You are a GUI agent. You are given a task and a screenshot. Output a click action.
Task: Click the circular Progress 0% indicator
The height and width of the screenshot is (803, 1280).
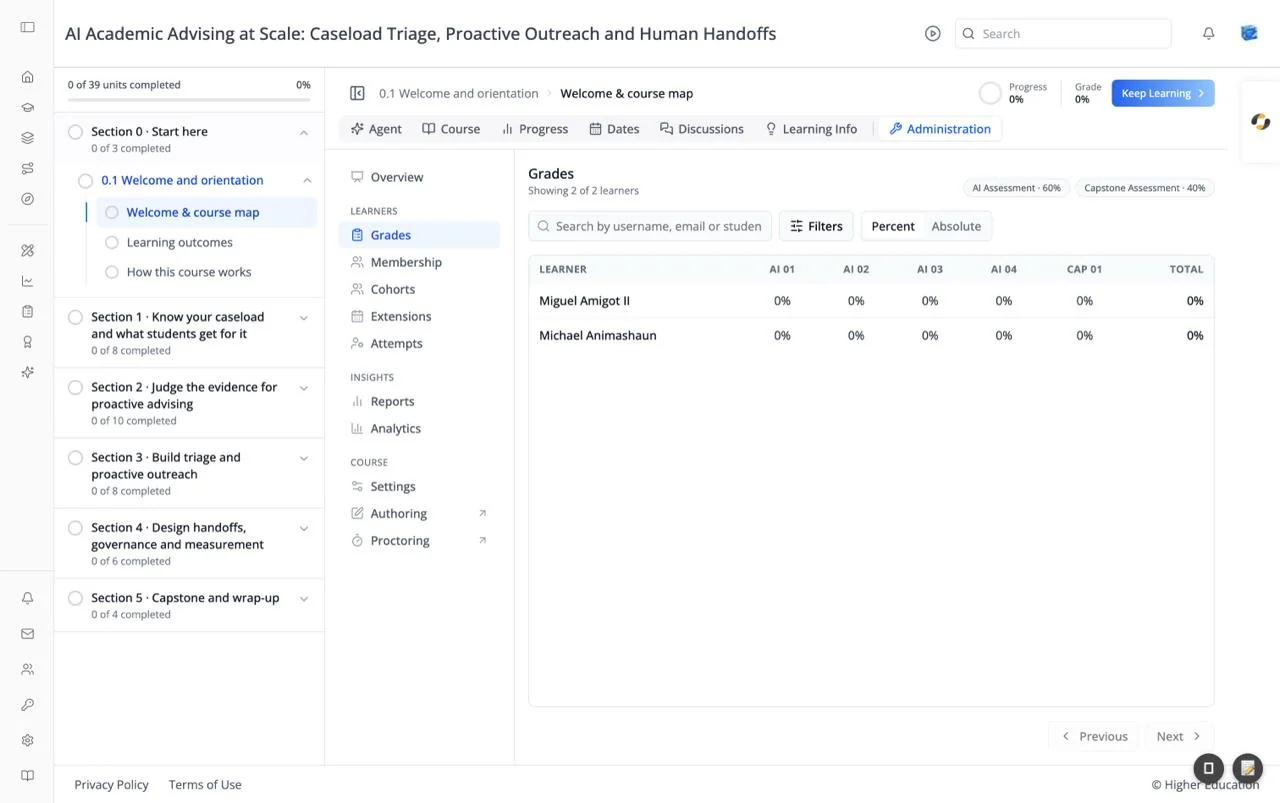[990, 93]
